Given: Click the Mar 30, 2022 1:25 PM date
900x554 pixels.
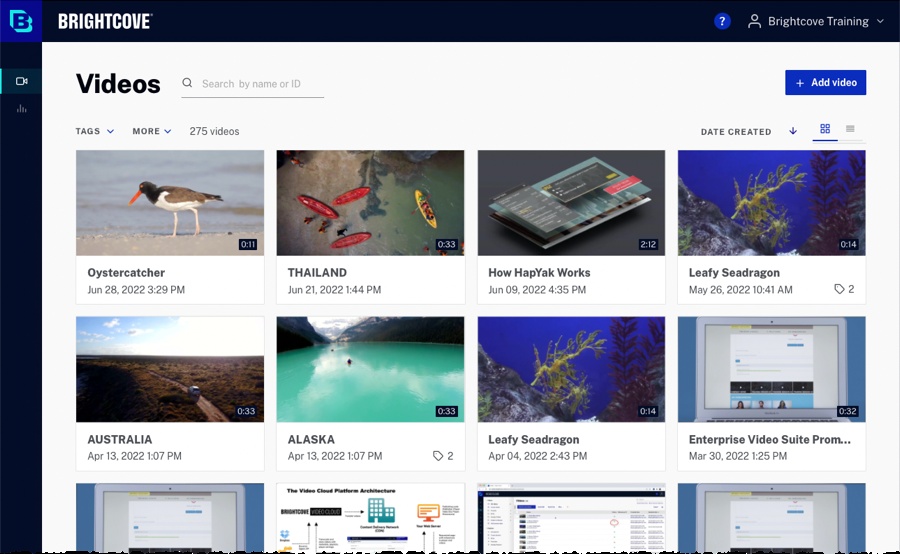Looking at the screenshot, I should pyautogui.click(x=738, y=456).
